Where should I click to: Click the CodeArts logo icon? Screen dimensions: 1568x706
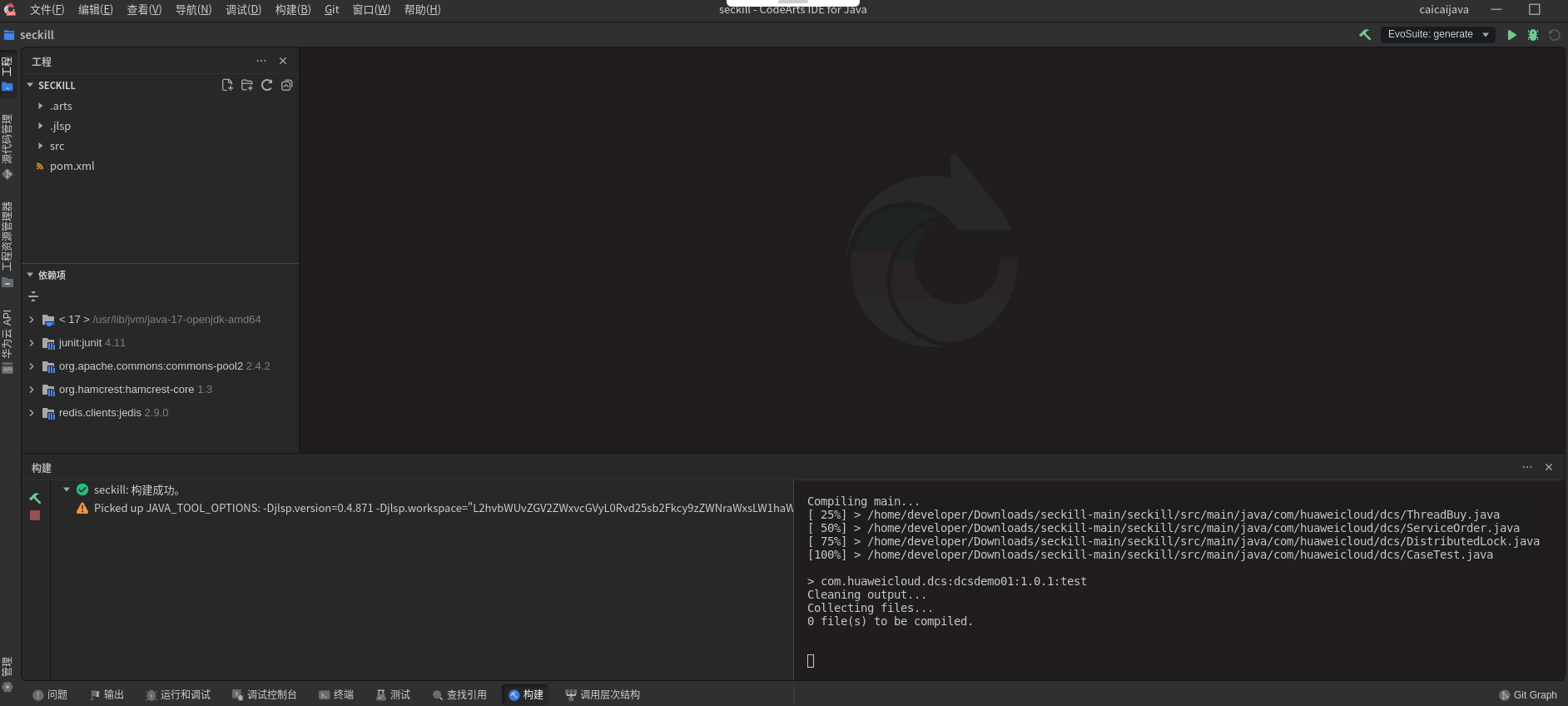pyautogui.click(x=10, y=10)
